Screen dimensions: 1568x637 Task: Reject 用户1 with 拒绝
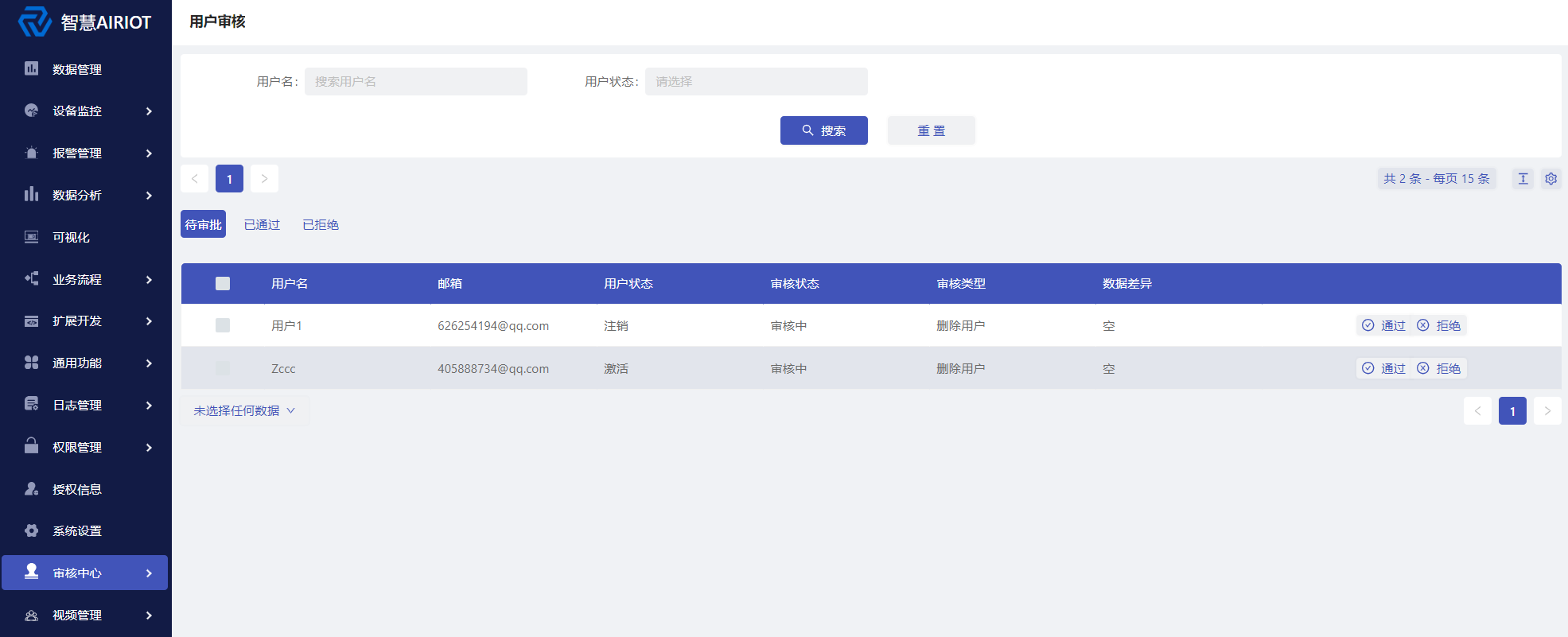pyautogui.click(x=1438, y=325)
